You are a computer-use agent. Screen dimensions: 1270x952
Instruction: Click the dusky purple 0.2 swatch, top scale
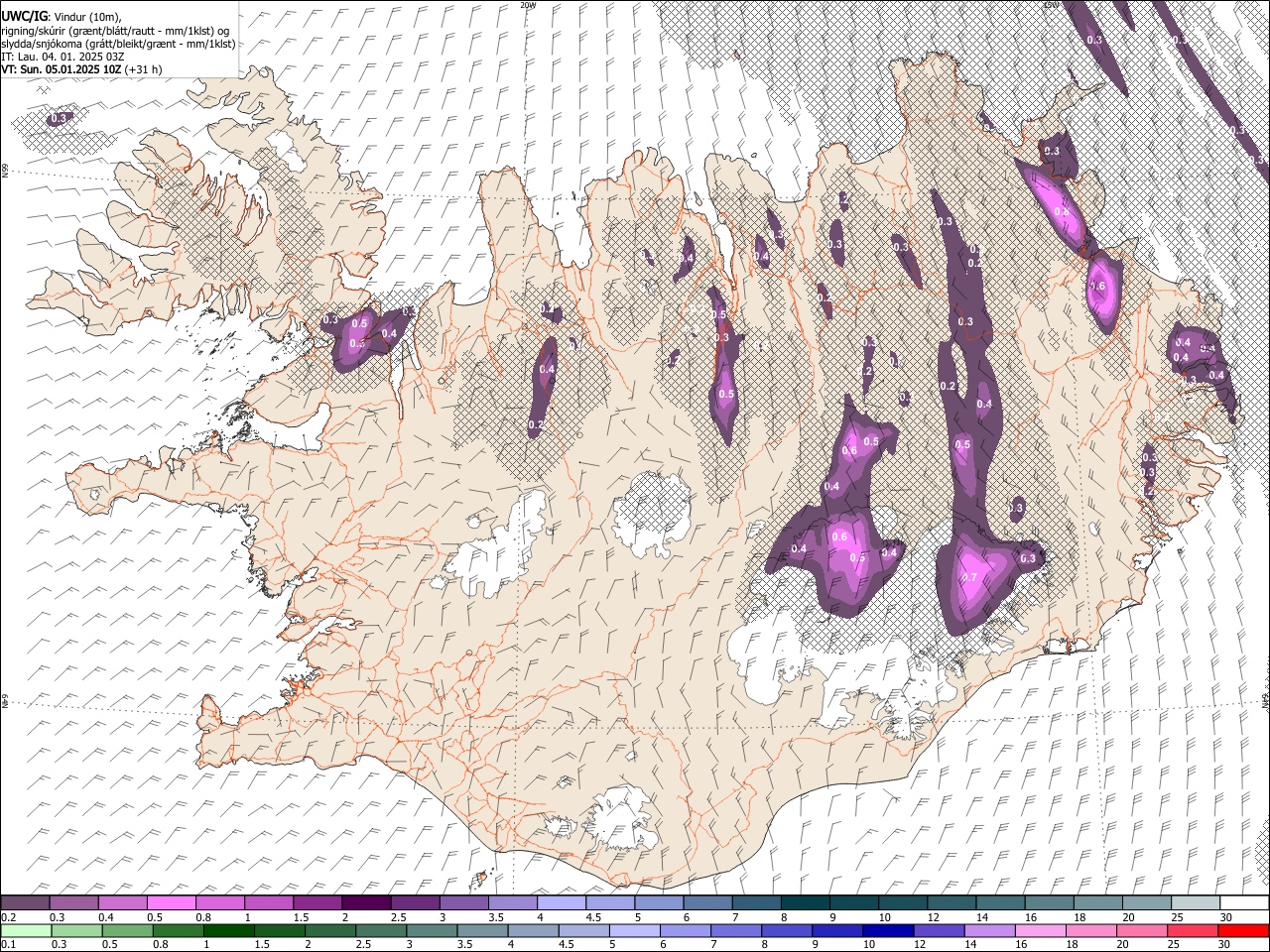(x=25, y=903)
